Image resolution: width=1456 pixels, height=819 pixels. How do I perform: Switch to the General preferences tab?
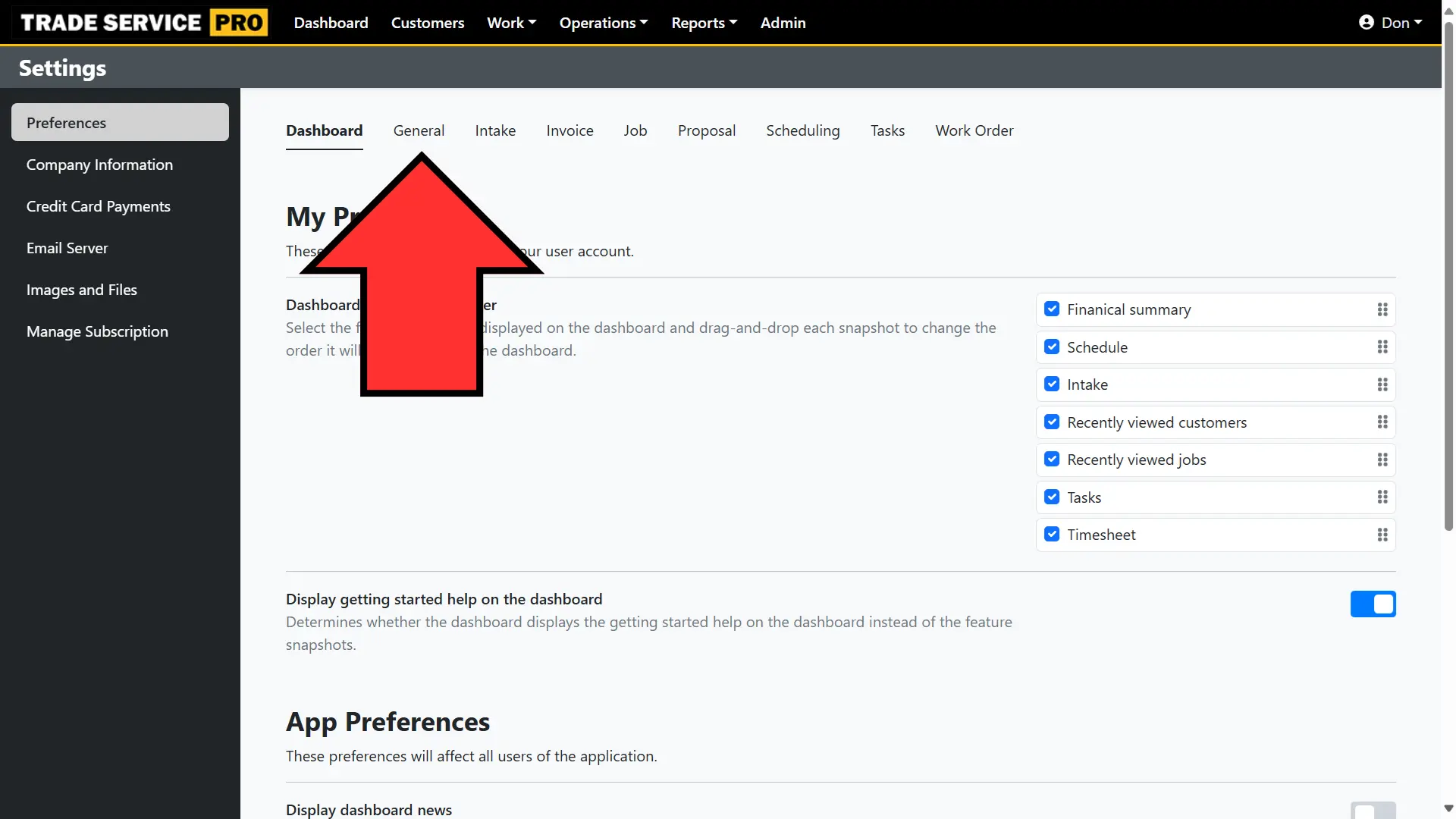pos(419,130)
